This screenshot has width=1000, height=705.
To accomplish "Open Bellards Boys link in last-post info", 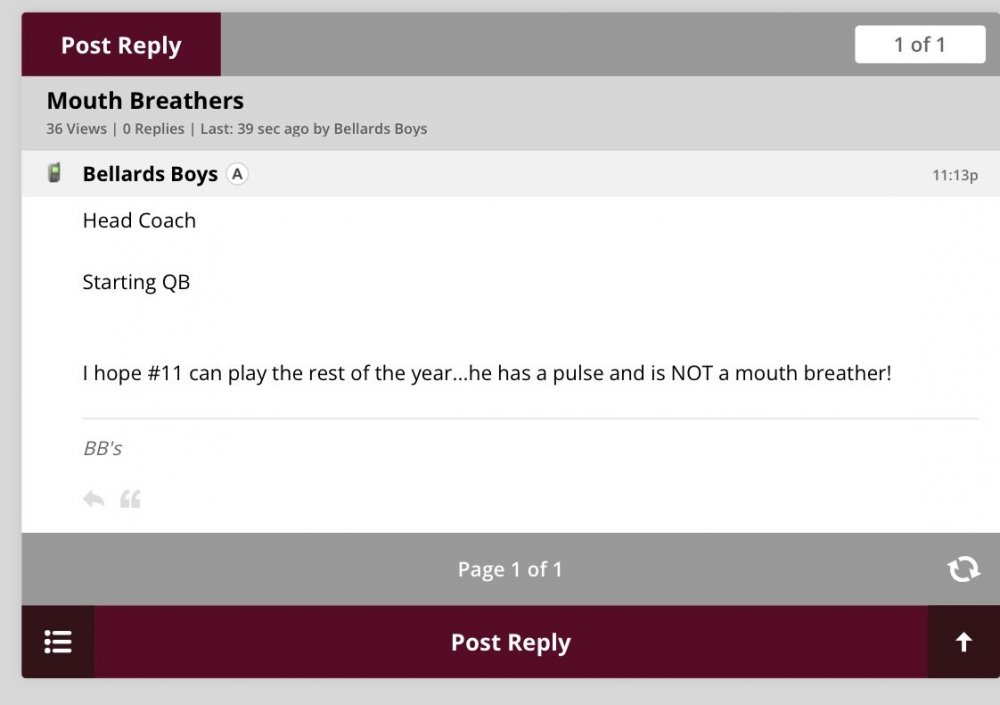I will 380,129.
